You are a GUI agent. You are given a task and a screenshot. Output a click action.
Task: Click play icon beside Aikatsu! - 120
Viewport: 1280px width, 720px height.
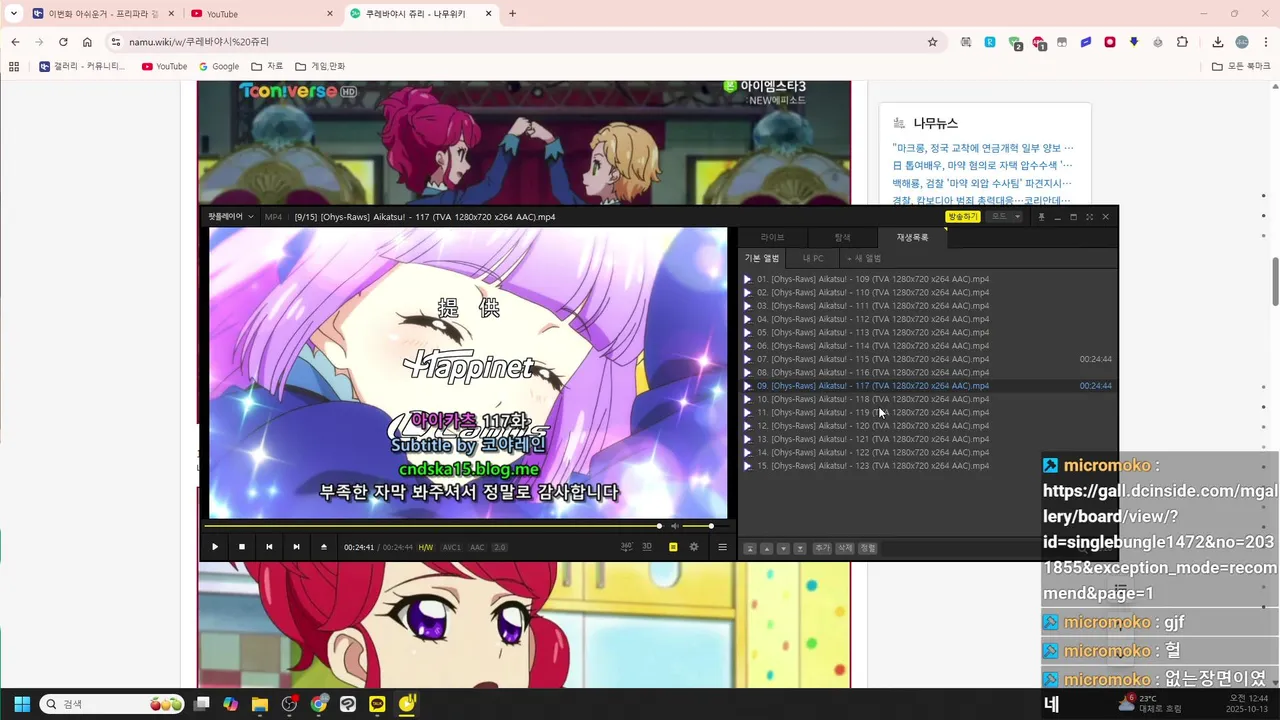coord(747,426)
